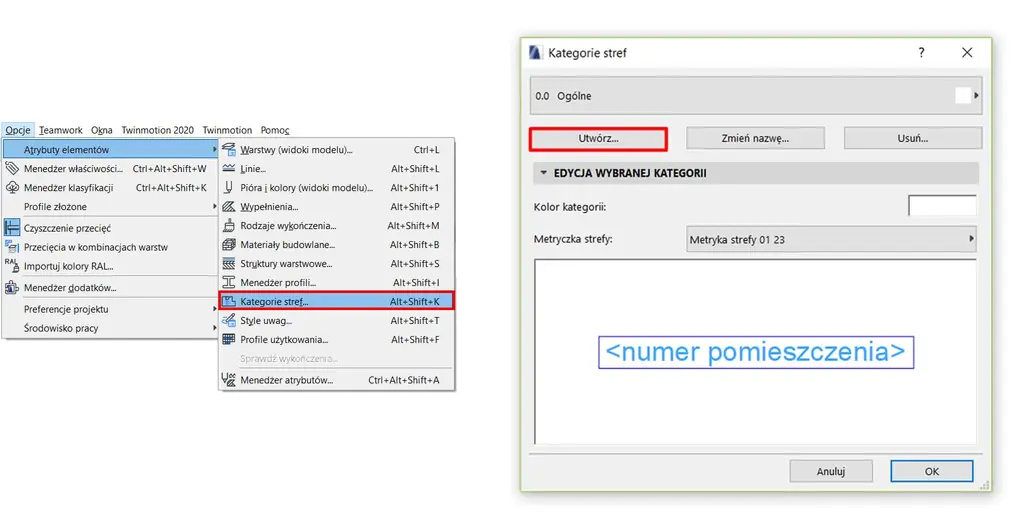Click the Style uwag markup icon
1013x529 pixels.
229,320
